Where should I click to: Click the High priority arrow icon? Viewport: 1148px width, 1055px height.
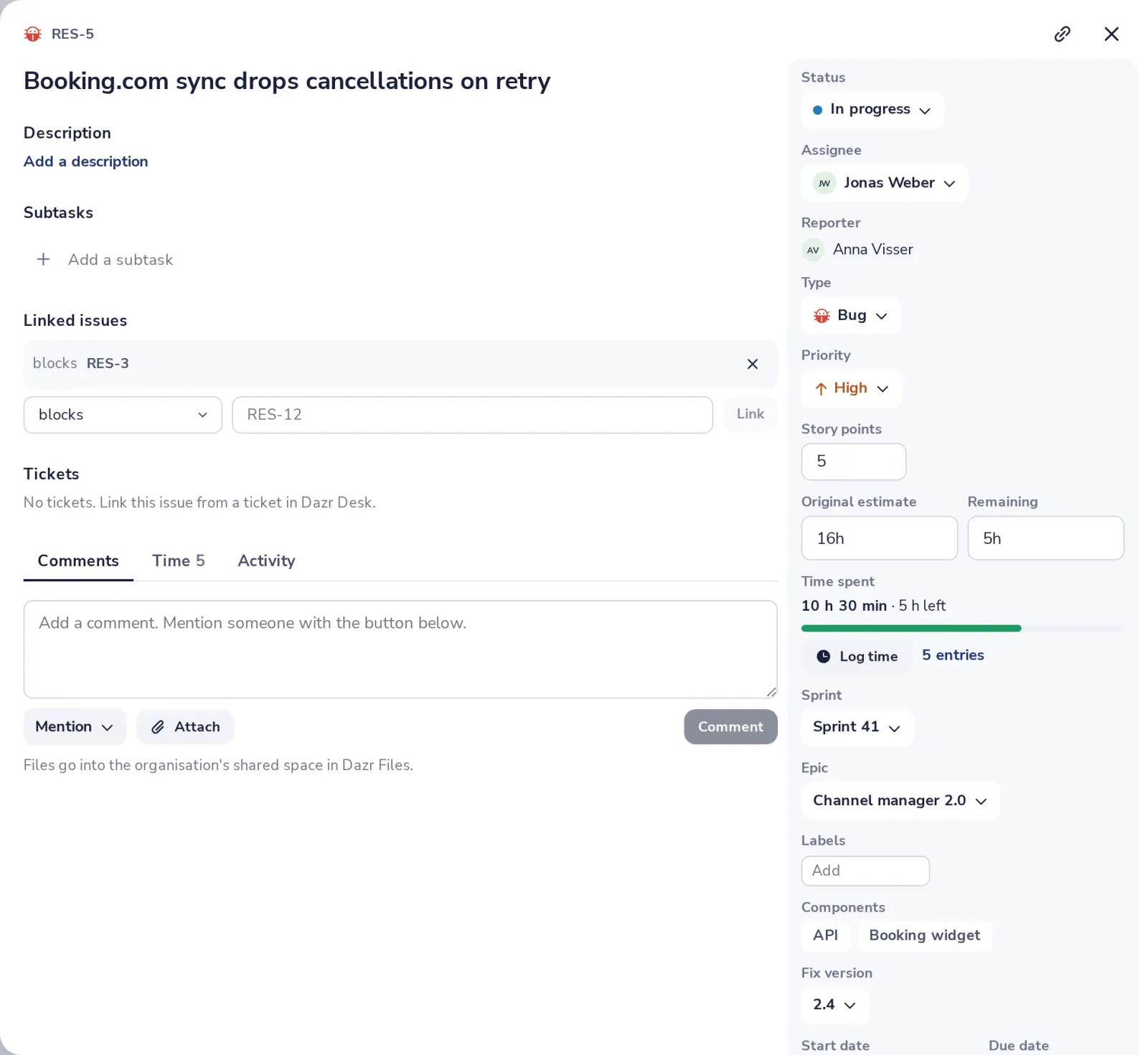click(821, 389)
